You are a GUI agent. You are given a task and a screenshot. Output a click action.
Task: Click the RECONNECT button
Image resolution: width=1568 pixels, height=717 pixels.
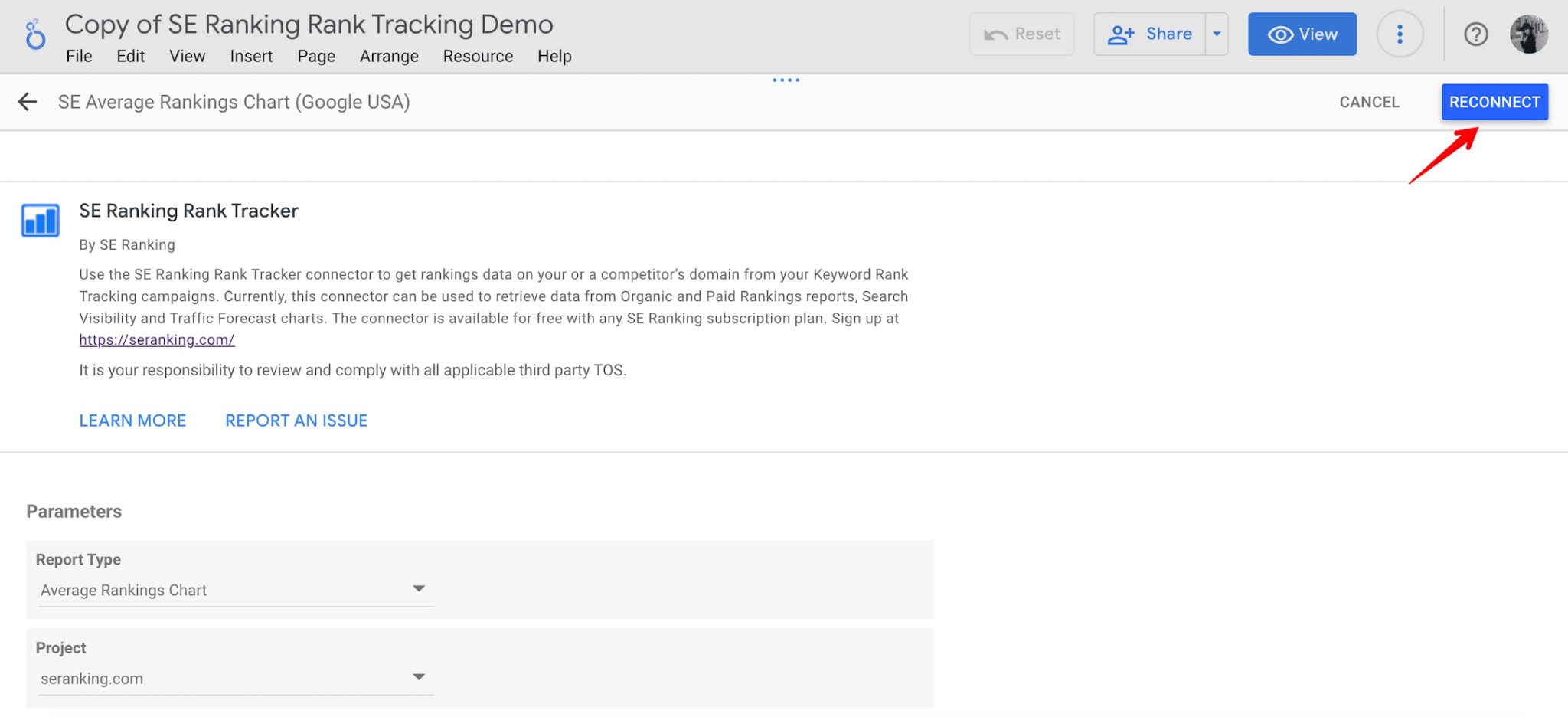(x=1494, y=101)
